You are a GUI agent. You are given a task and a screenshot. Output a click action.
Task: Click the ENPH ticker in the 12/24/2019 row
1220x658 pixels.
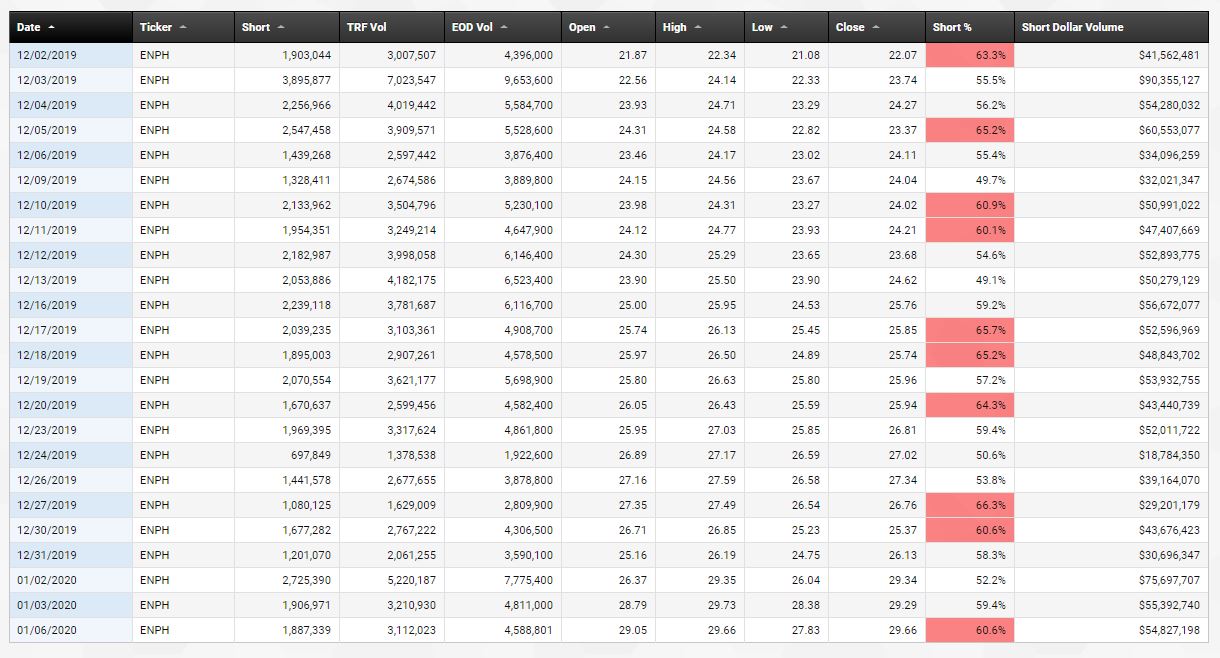pos(155,455)
